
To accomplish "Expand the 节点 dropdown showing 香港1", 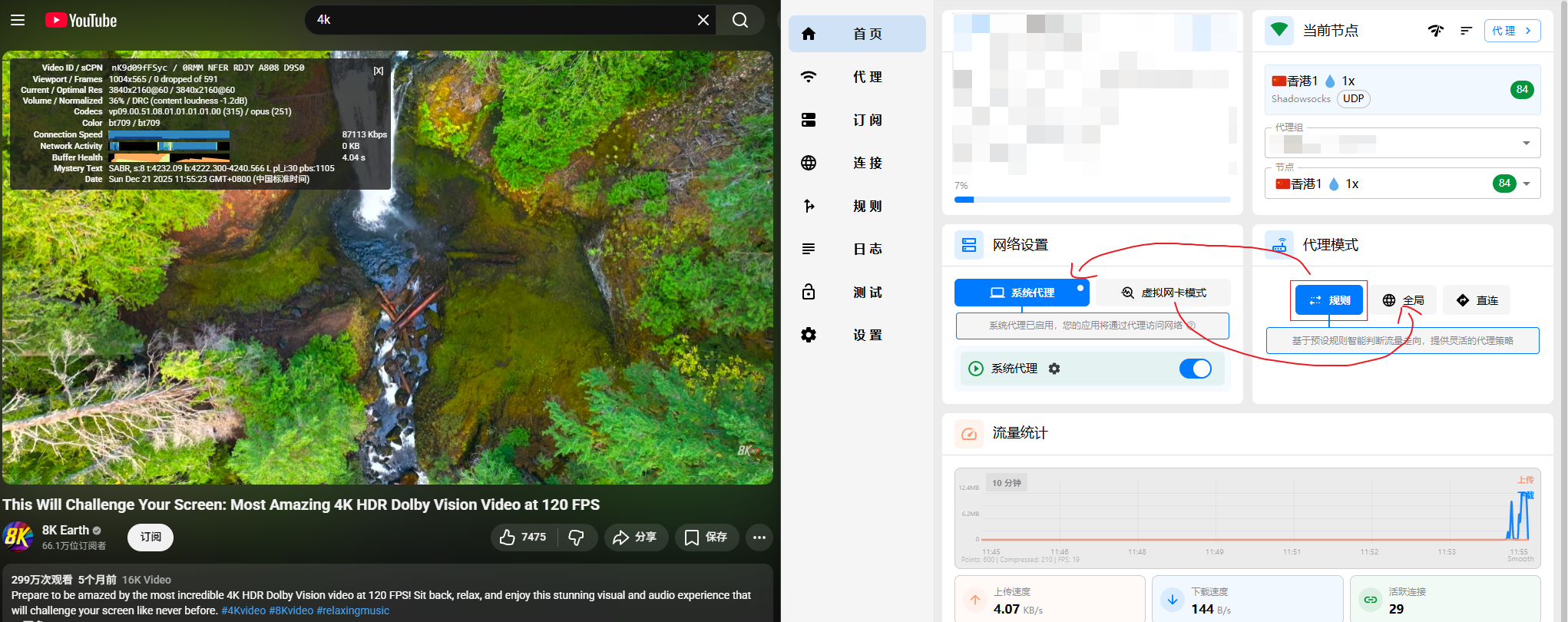I will (1526, 184).
